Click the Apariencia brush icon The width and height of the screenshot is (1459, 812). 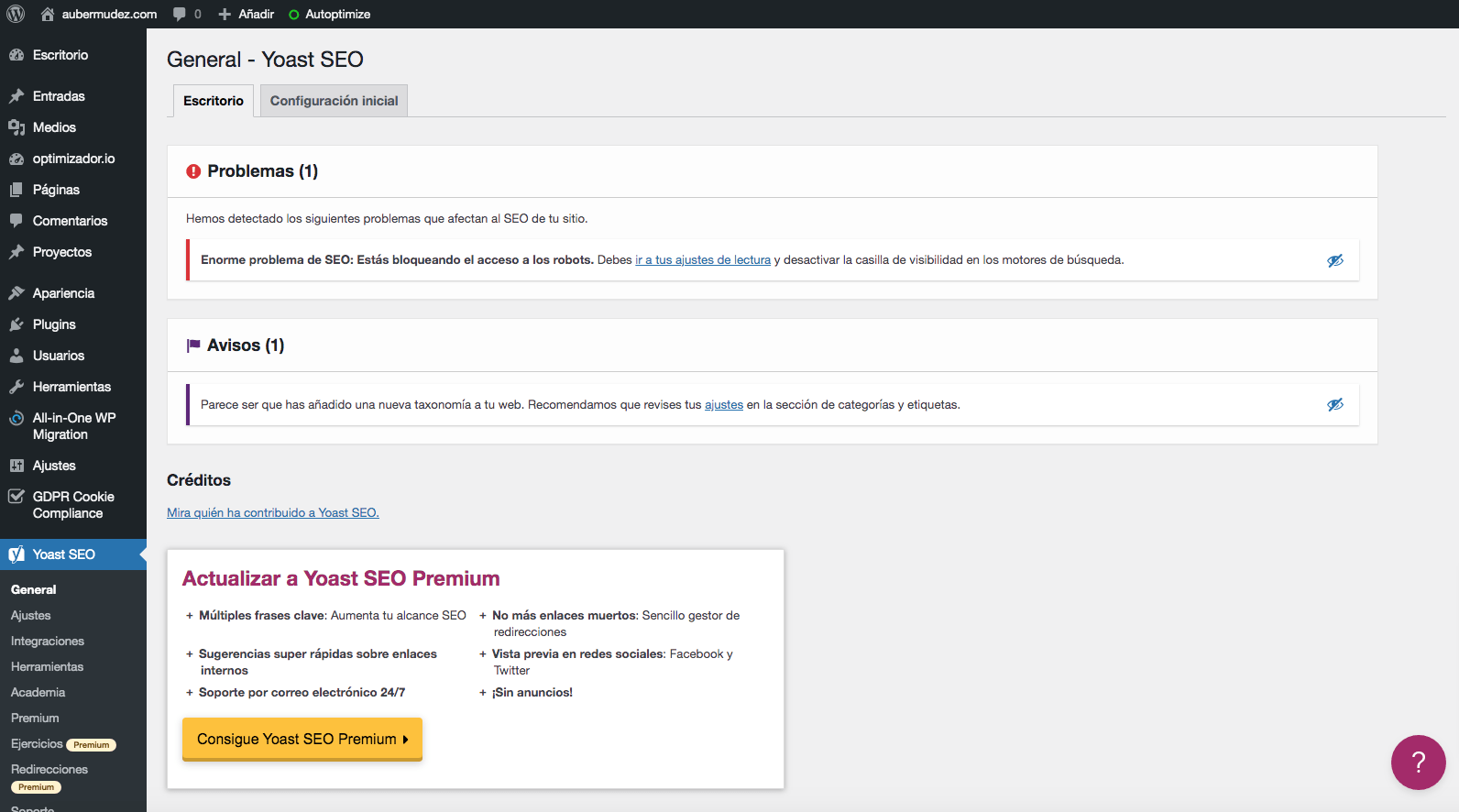pos(16,293)
